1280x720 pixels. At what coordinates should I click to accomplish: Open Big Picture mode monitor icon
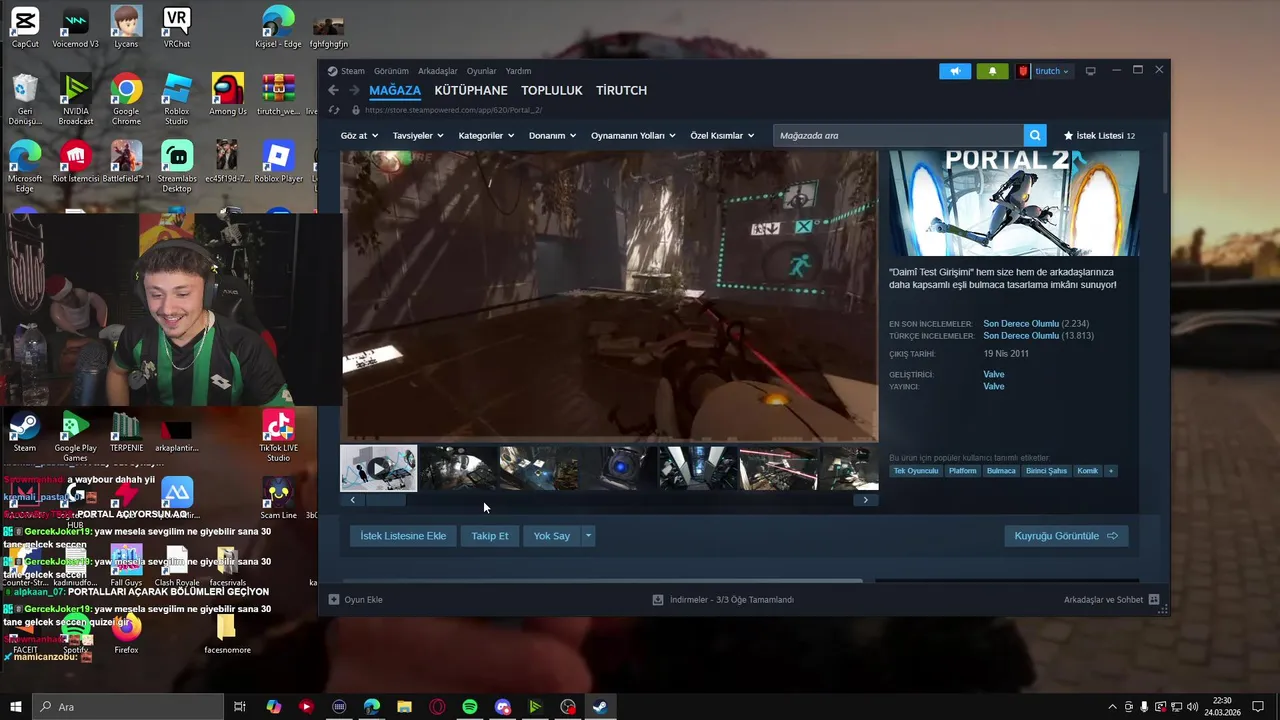[1091, 71]
